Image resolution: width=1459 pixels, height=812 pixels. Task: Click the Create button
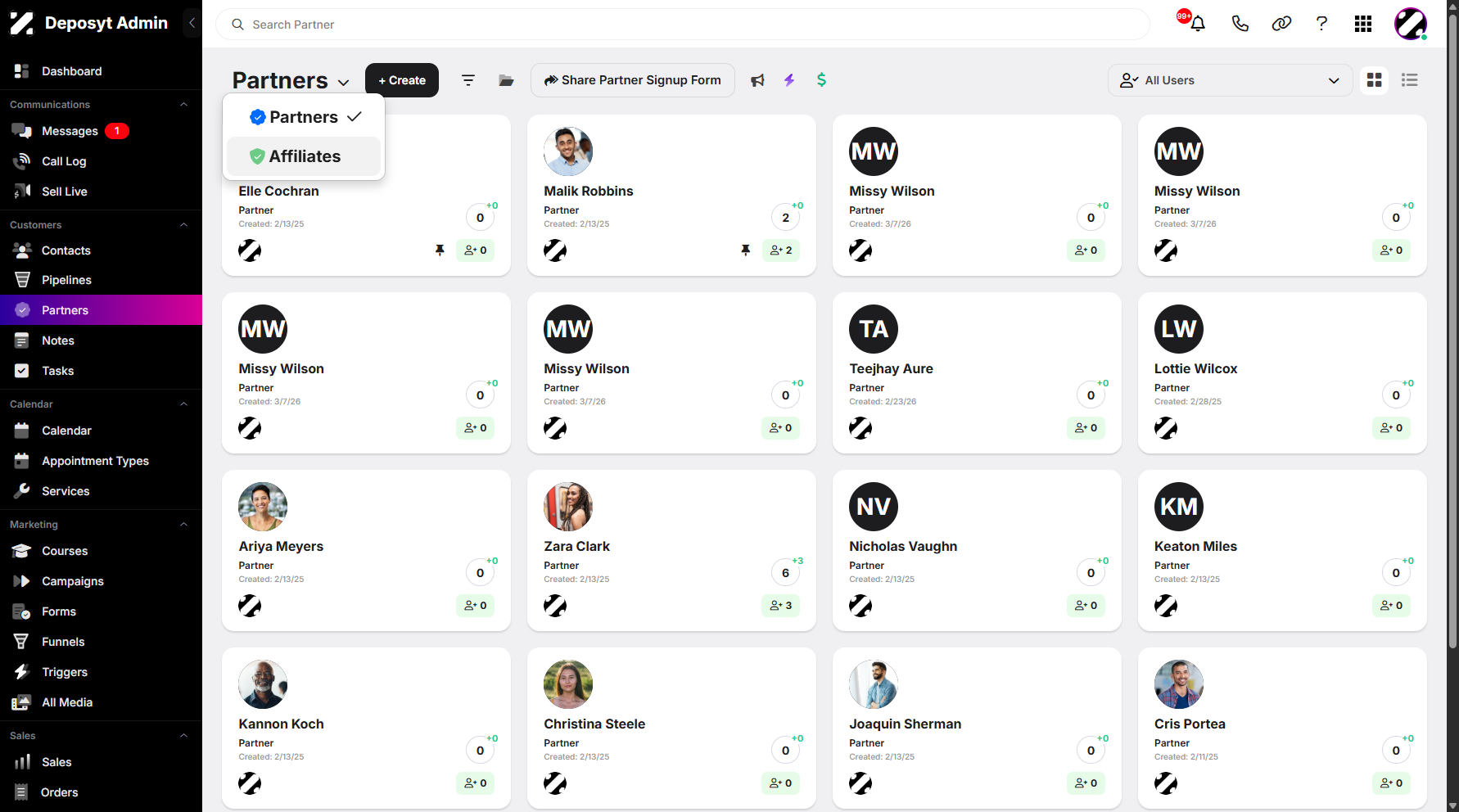[402, 80]
